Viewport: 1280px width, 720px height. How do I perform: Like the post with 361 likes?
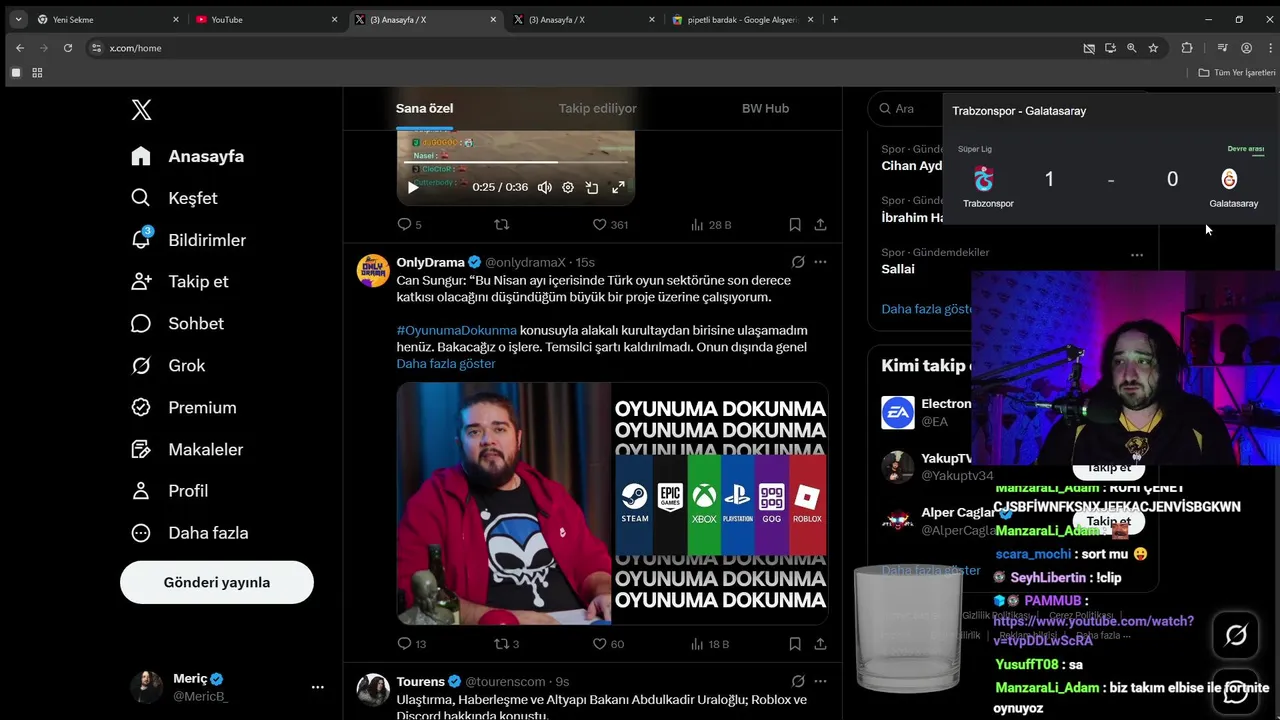[x=610, y=225]
